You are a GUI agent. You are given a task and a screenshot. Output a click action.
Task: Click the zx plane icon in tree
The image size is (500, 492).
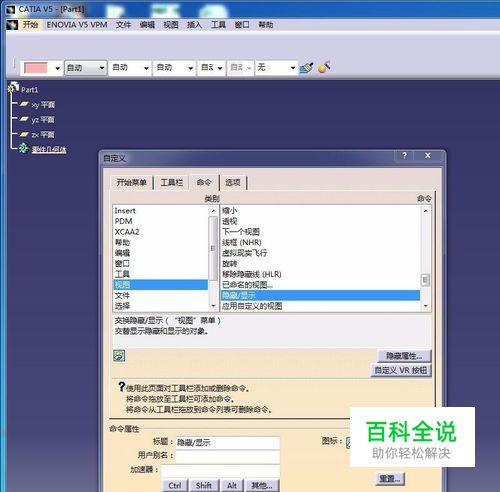24,134
